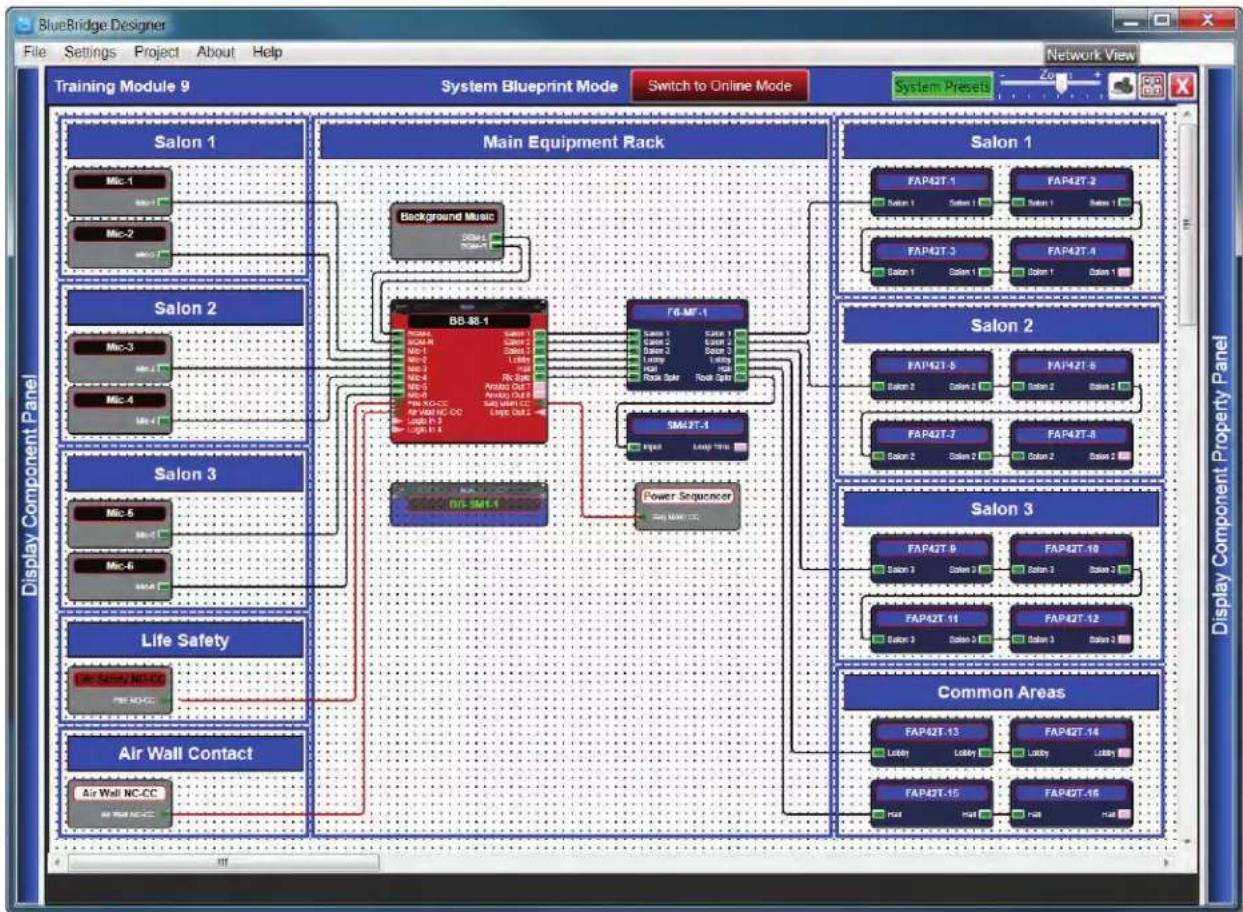Click the horizontal scrollbar thumb at bottom

coord(224,860)
